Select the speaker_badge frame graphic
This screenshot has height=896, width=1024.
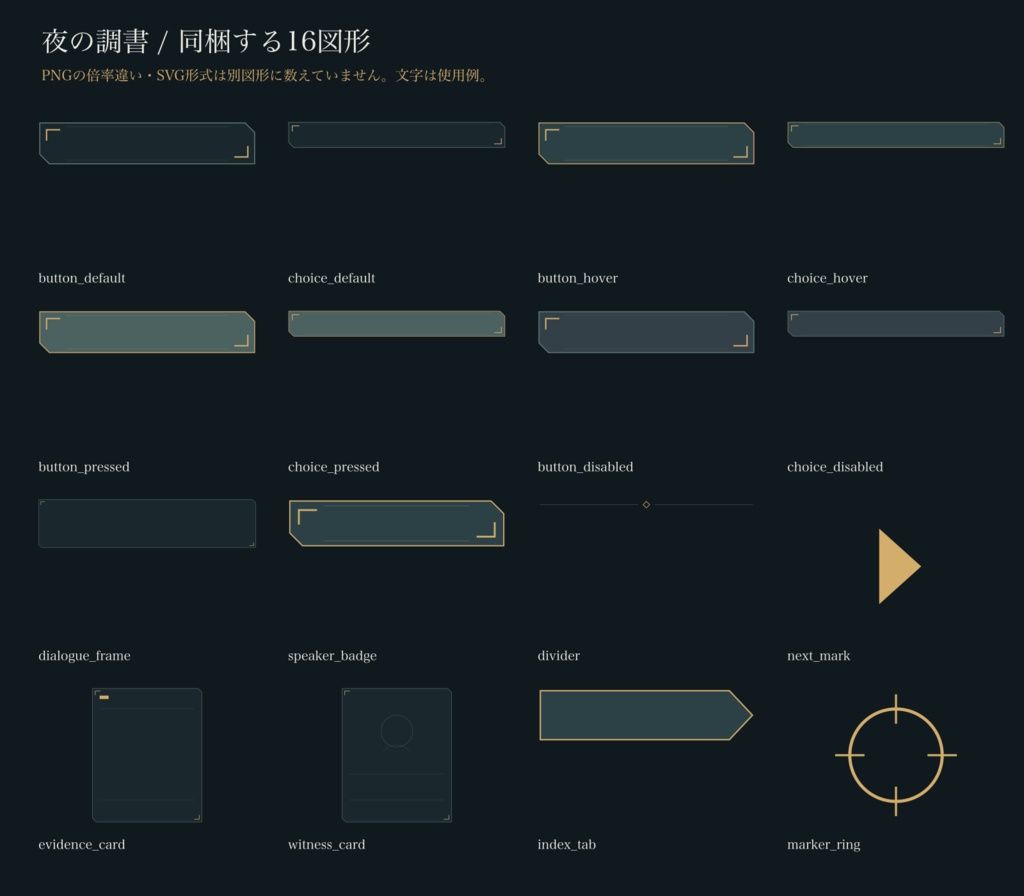(x=396, y=523)
